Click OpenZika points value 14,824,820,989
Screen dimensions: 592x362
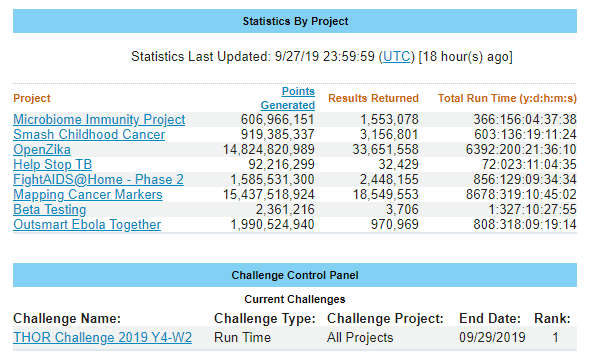click(268, 149)
